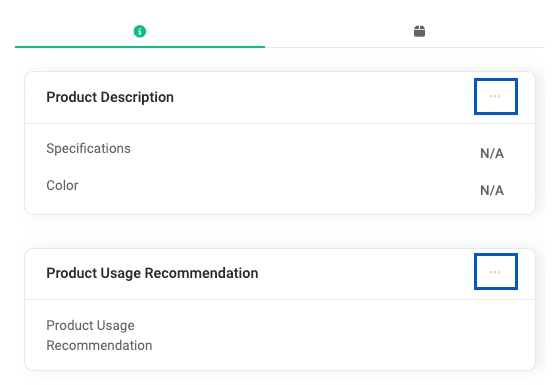Click empty header space right of Product Description title
The height and width of the screenshot is (385, 558).
(324, 97)
